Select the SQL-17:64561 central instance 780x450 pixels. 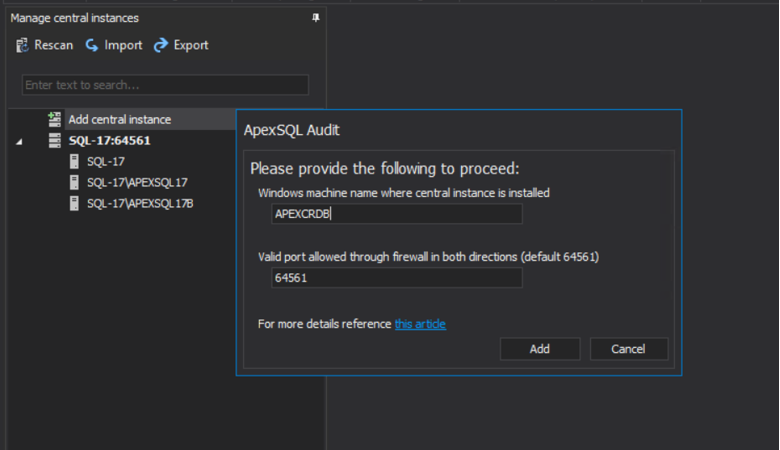point(109,141)
